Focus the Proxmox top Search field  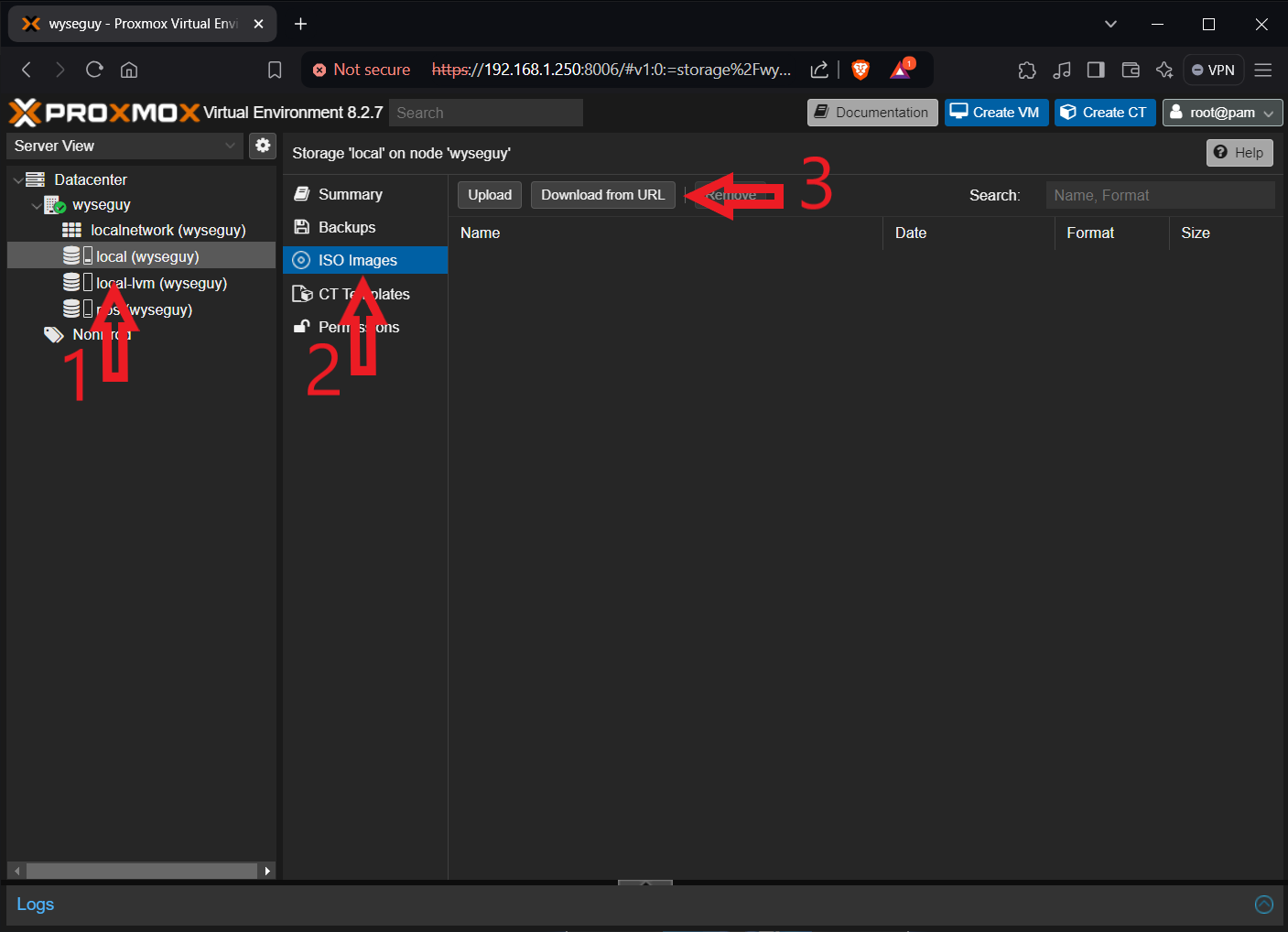pyautogui.click(x=486, y=113)
